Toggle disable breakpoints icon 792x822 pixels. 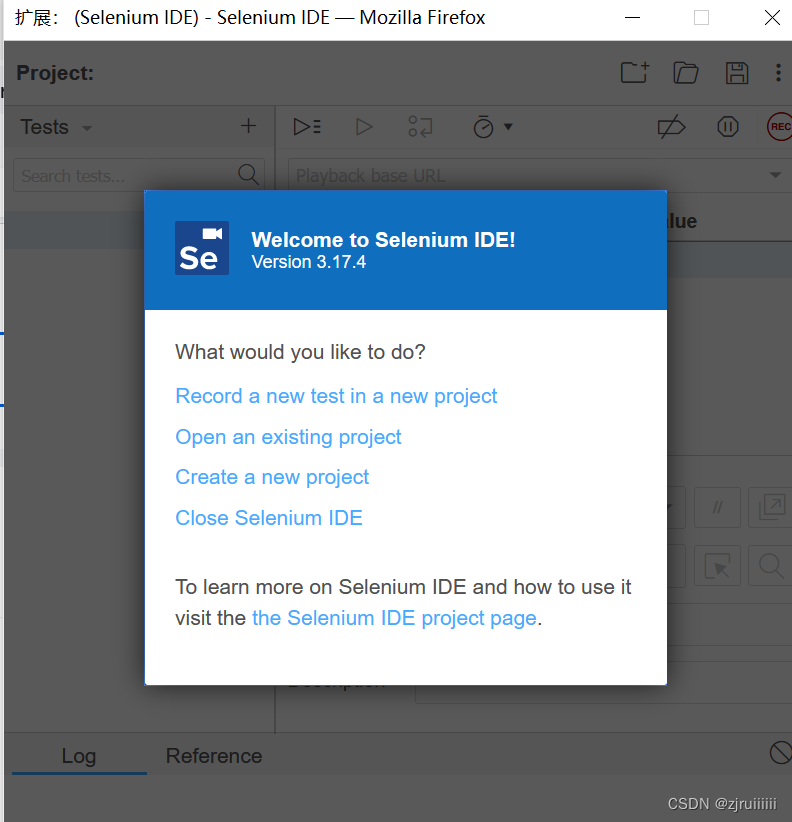pyautogui.click(x=671, y=126)
